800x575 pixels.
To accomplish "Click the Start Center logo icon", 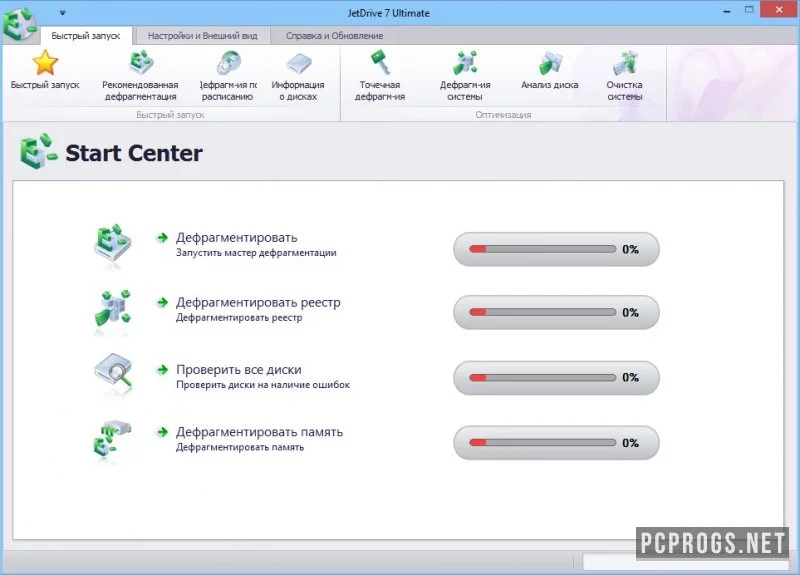I will (38, 152).
